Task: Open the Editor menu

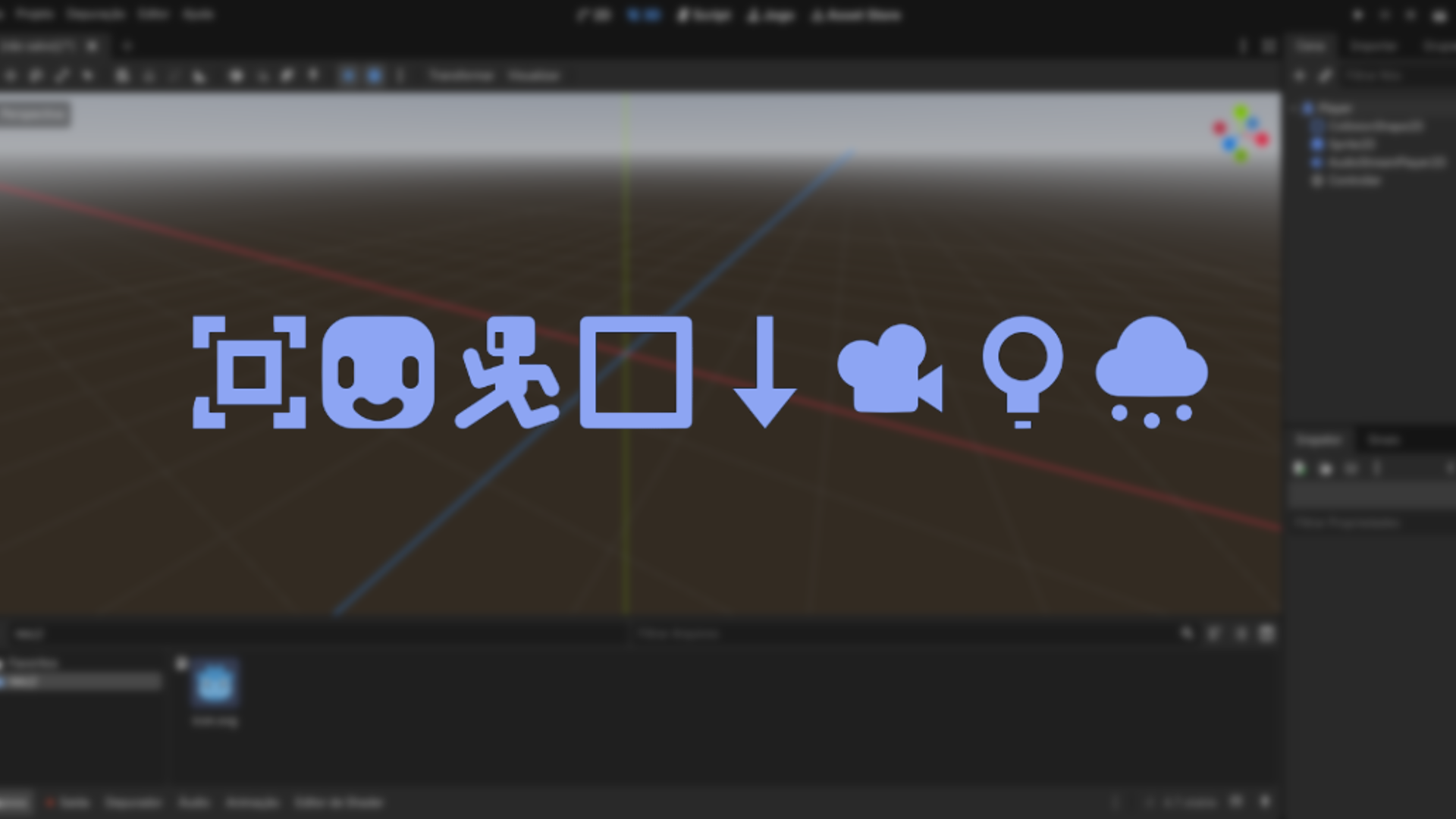Action: [153, 14]
